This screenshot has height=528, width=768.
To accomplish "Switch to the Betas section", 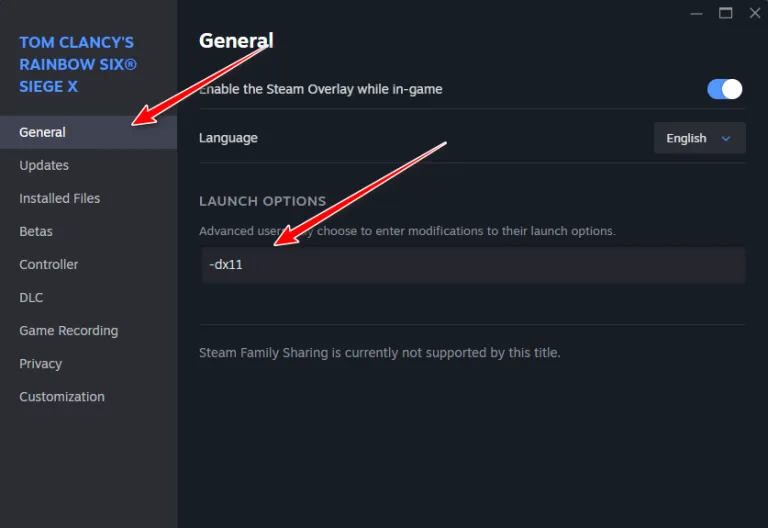I will (x=36, y=231).
